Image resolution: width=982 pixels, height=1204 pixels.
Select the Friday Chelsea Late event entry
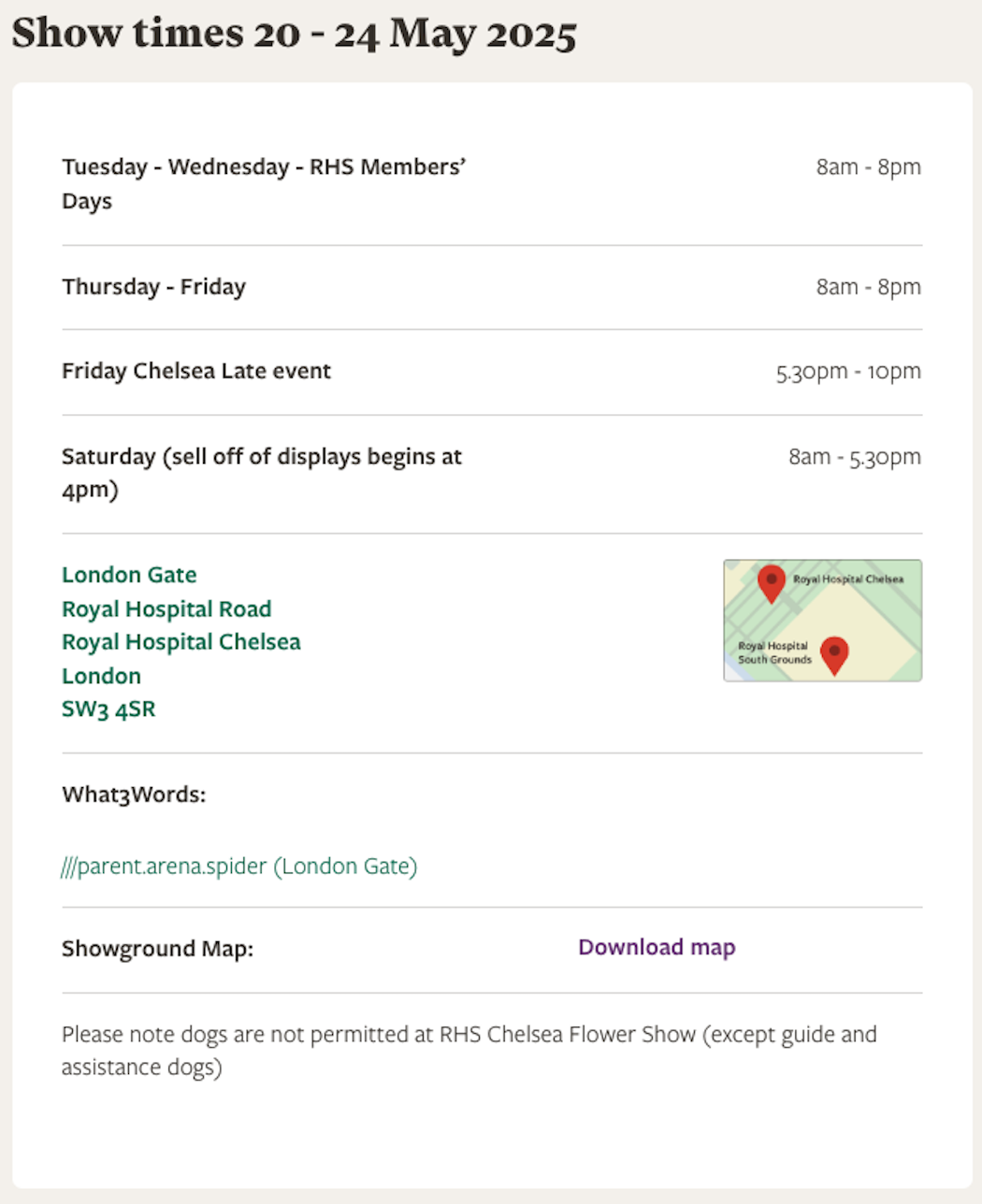coord(196,371)
